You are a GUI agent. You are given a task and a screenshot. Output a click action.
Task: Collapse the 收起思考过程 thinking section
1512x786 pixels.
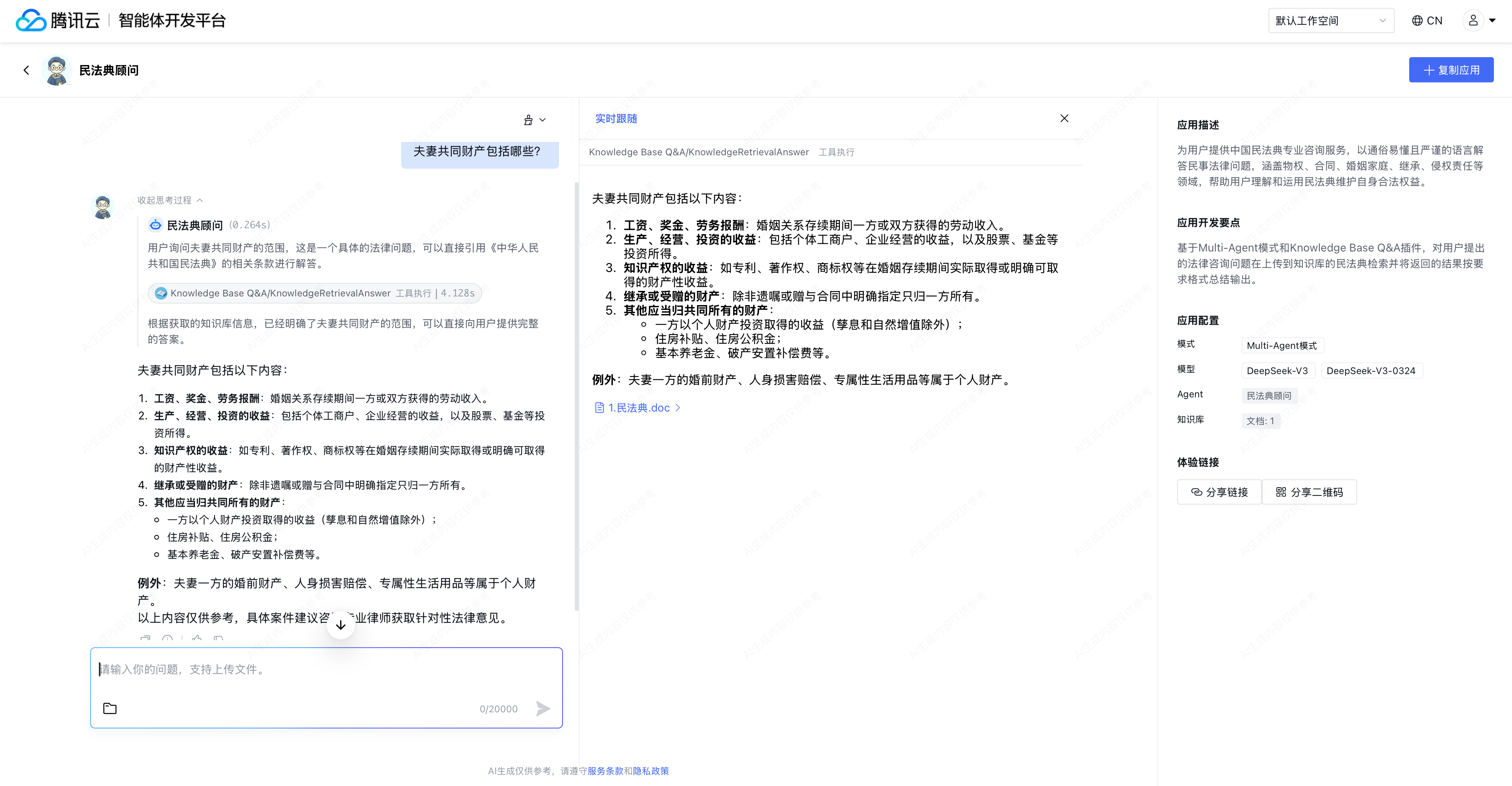pos(170,200)
